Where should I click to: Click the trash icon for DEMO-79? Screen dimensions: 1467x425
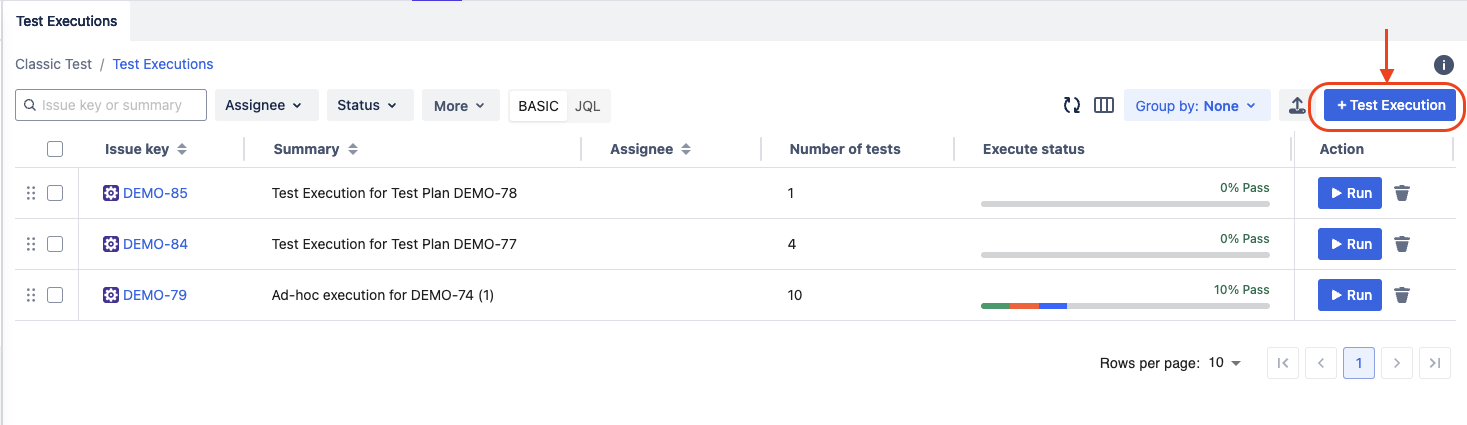1402,295
